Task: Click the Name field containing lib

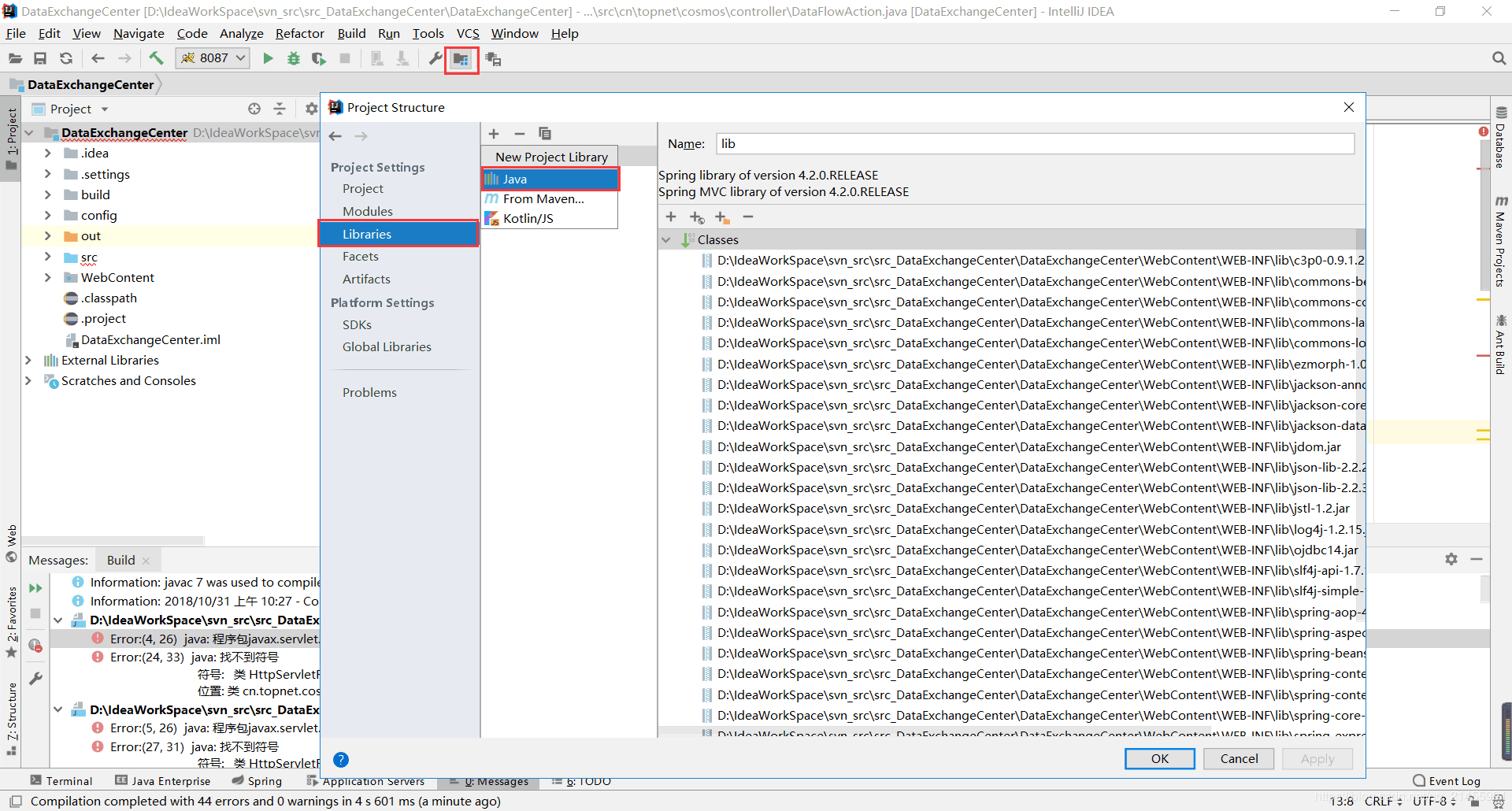Action: point(866,143)
